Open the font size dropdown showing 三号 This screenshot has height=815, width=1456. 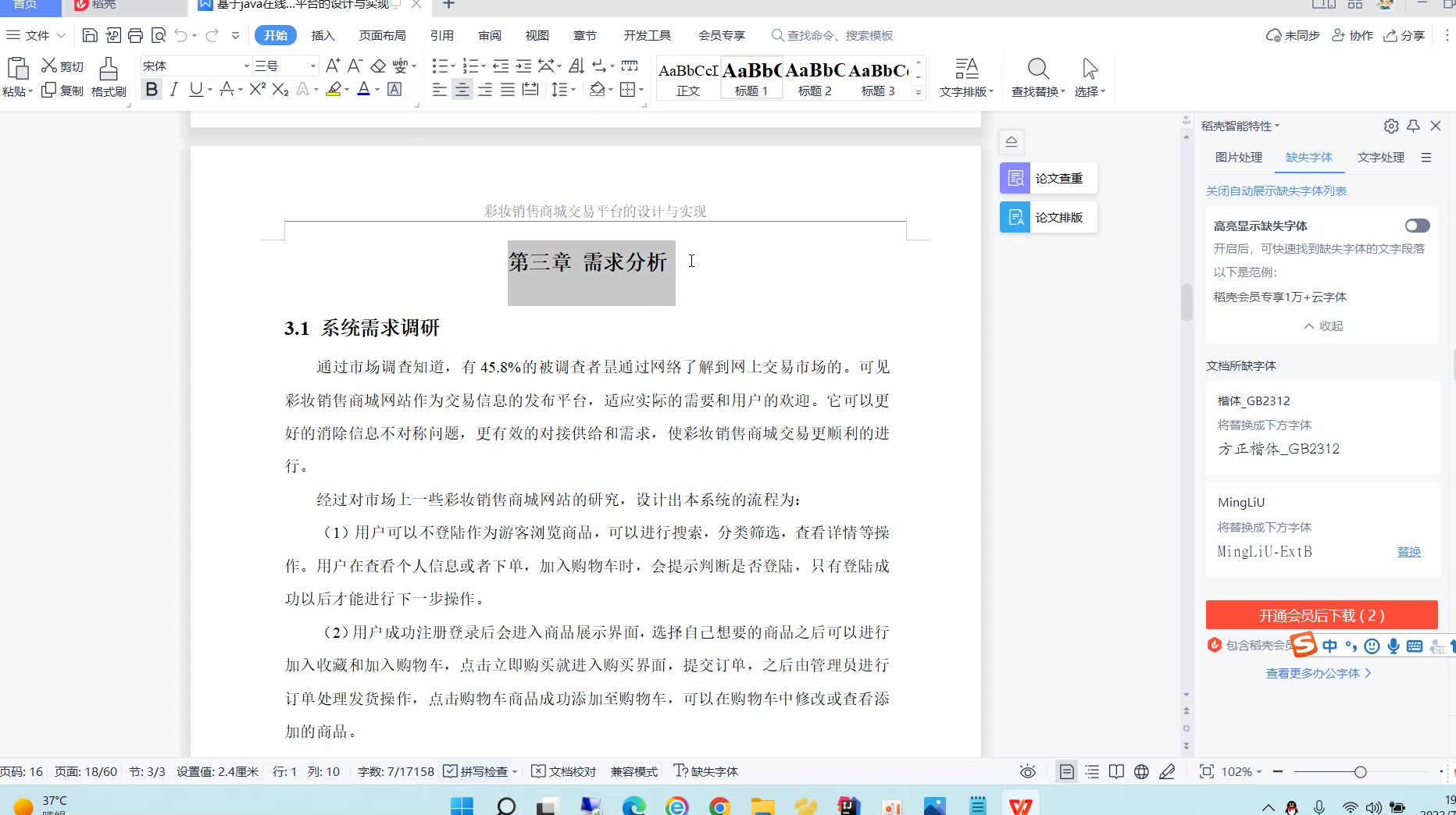pos(313,66)
